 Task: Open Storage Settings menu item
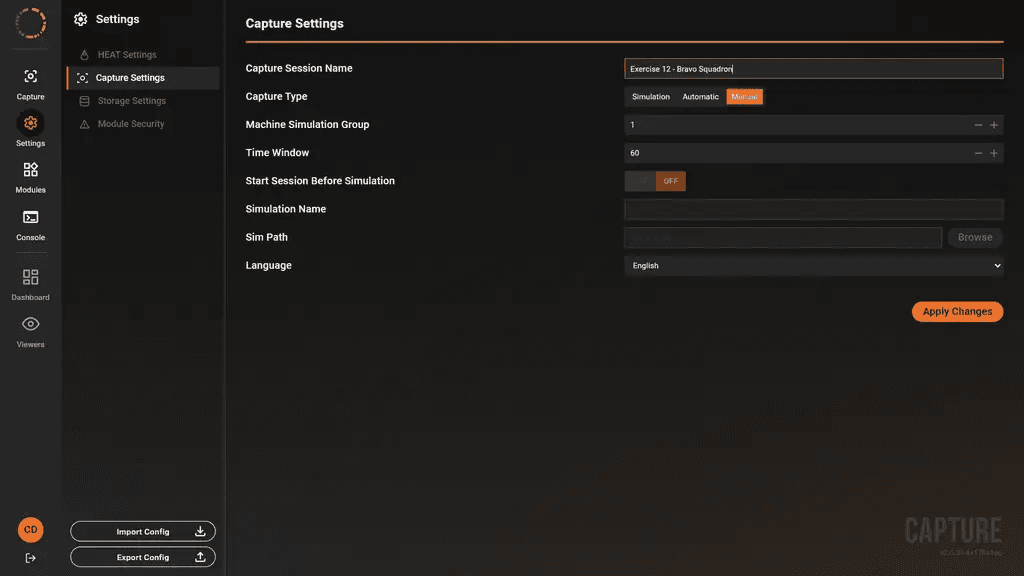pos(143,101)
